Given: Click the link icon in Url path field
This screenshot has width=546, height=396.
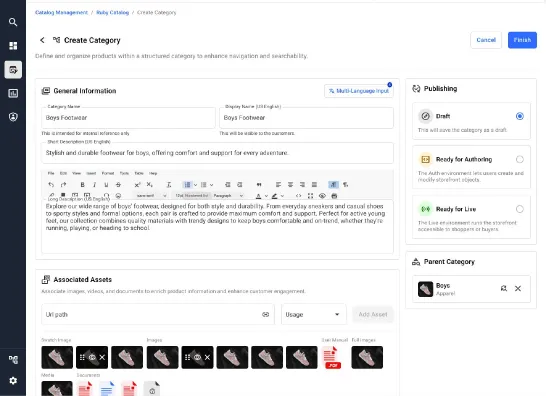Looking at the screenshot, I should 265,315.
